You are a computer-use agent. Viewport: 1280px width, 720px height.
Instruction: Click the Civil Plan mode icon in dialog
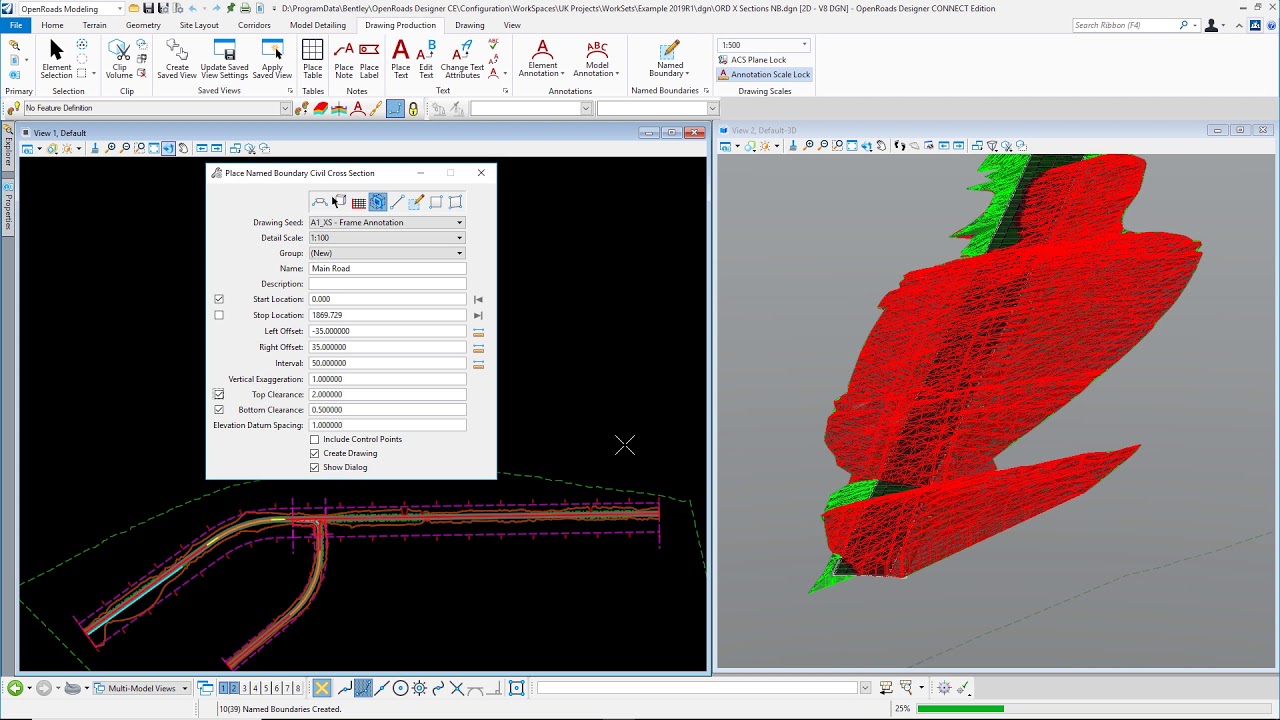click(x=320, y=202)
